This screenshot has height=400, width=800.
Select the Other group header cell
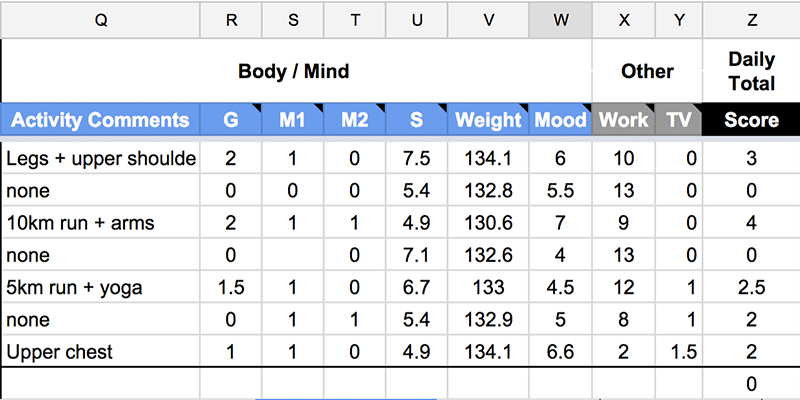click(647, 71)
